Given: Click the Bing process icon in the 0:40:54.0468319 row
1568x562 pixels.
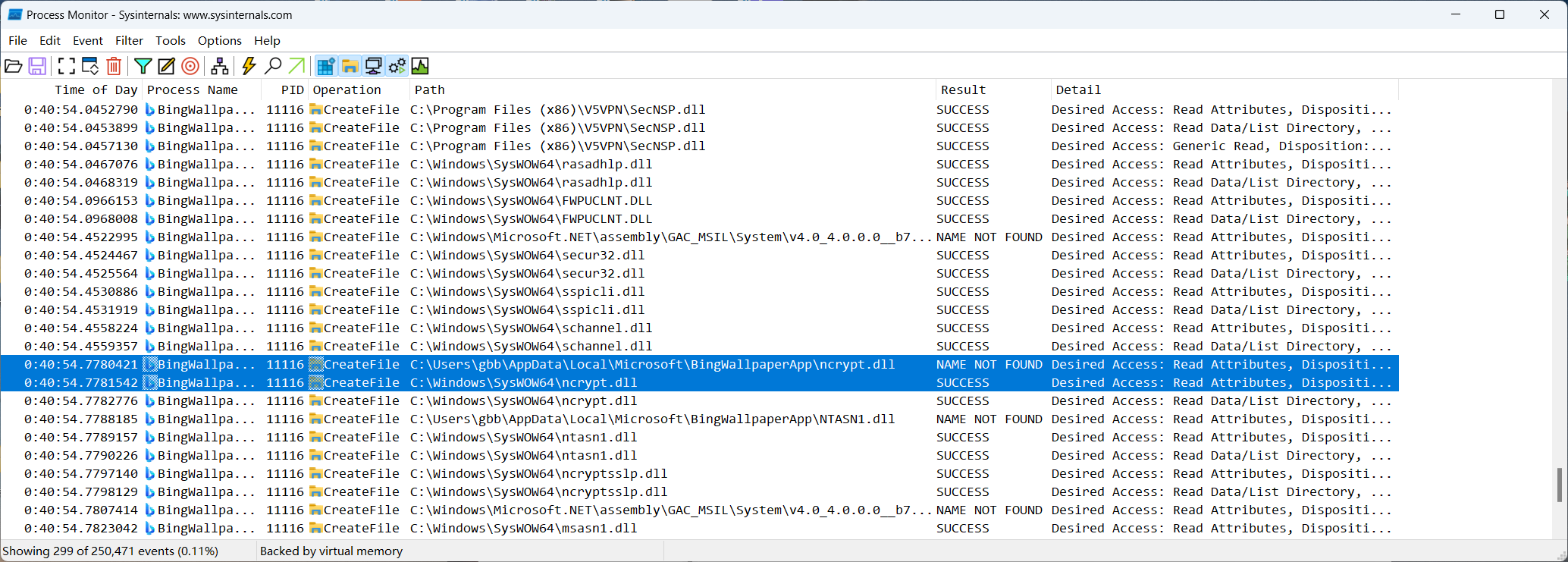Looking at the screenshot, I should point(149,182).
